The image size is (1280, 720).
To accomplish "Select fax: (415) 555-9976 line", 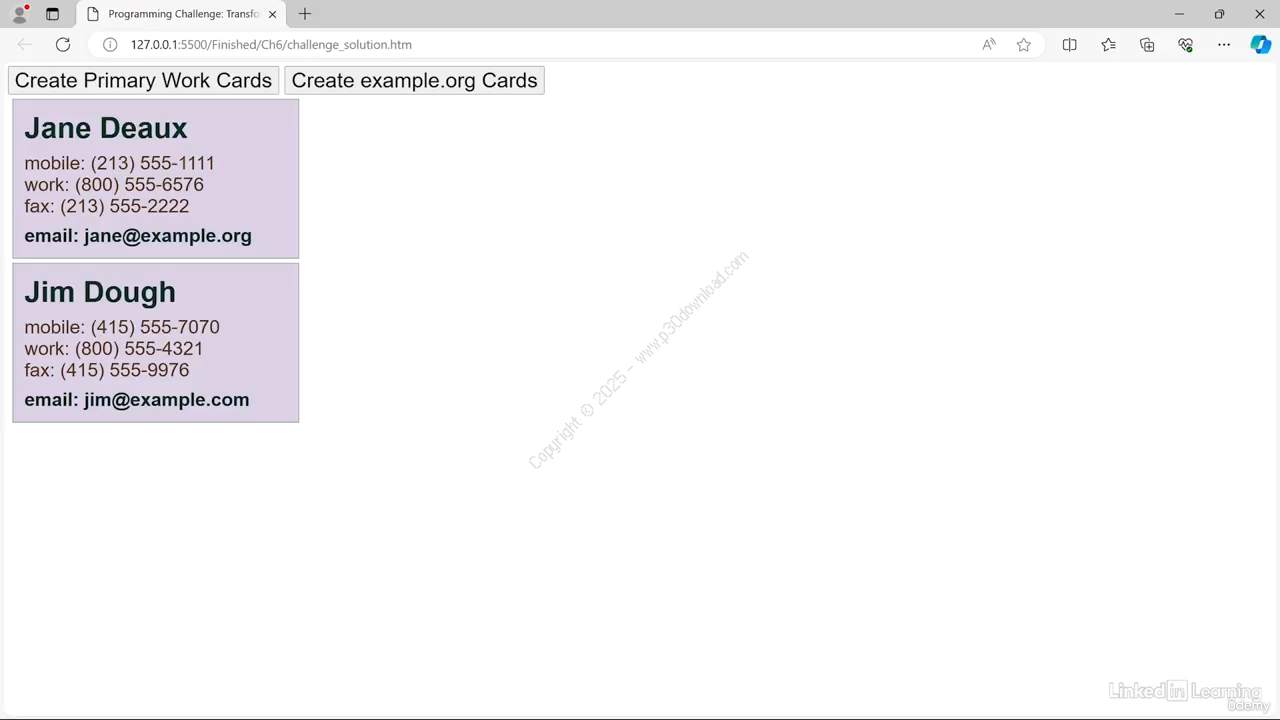I will click(x=106, y=370).
